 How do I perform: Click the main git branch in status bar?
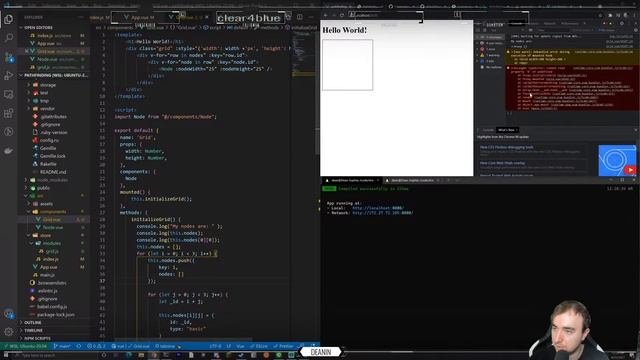62,347
